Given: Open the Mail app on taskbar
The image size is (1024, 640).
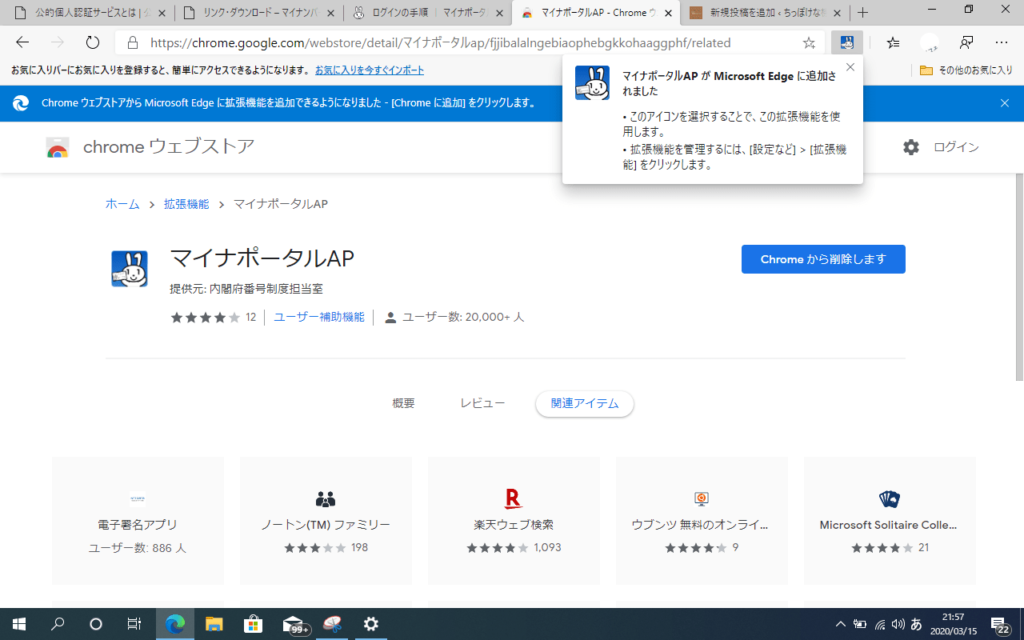Looking at the screenshot, I should (x=294, y=625).
